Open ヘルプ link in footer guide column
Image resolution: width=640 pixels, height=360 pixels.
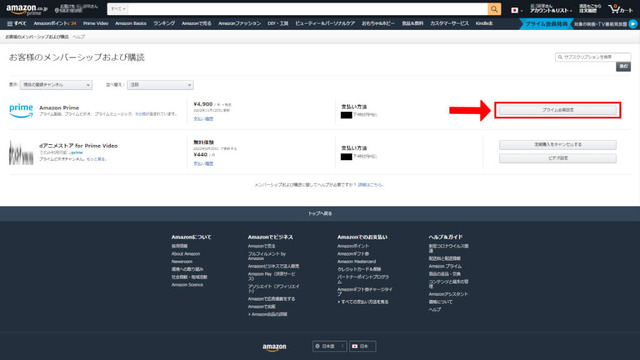(x=435, y=310)
